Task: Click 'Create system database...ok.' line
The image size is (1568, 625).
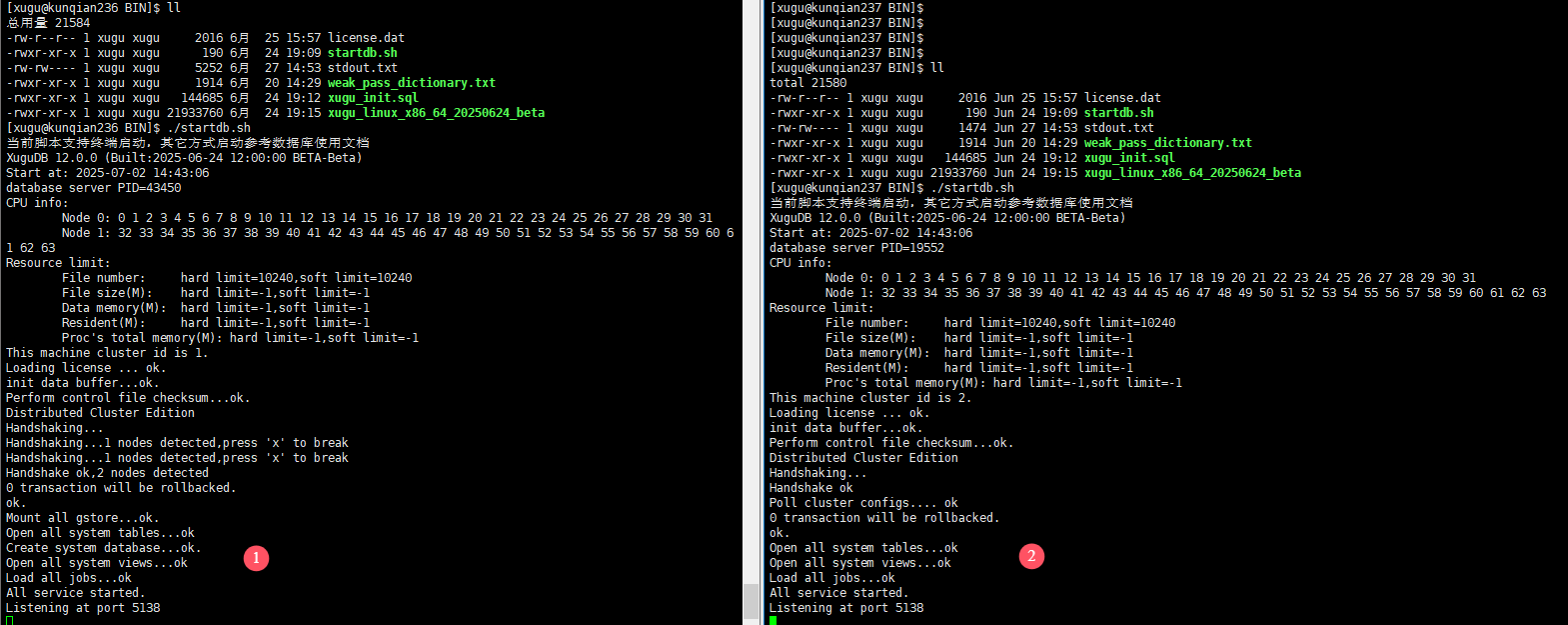Action: pyautogui.click(x=103, y=548)
